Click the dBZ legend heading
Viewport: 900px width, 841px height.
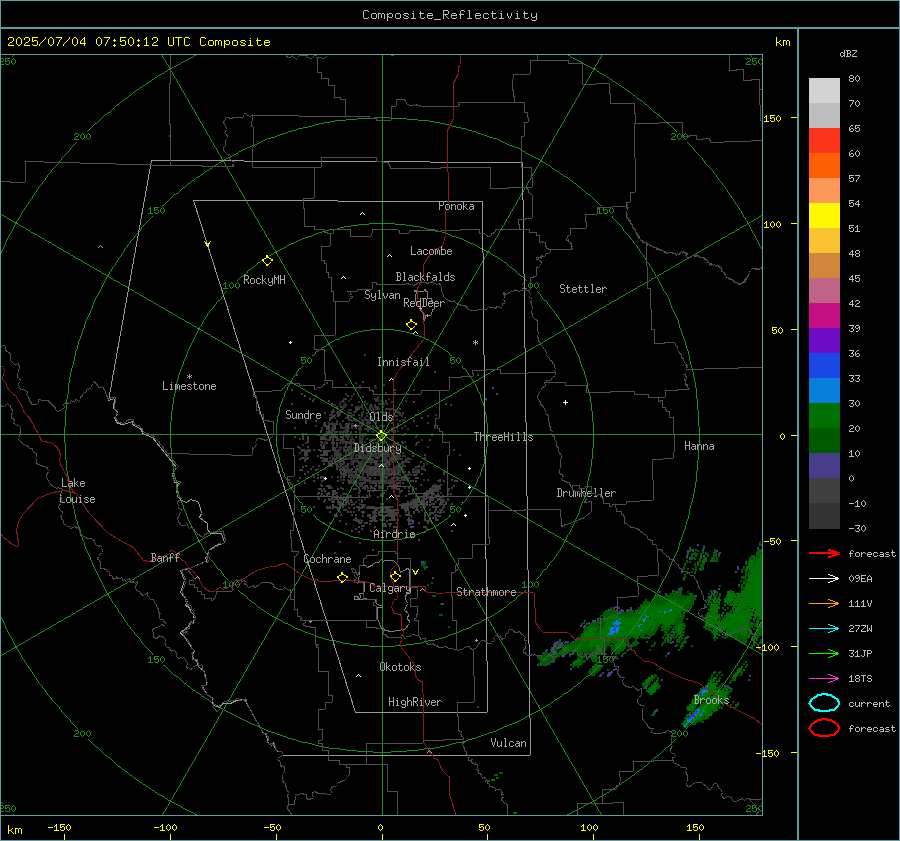point(848,53)
